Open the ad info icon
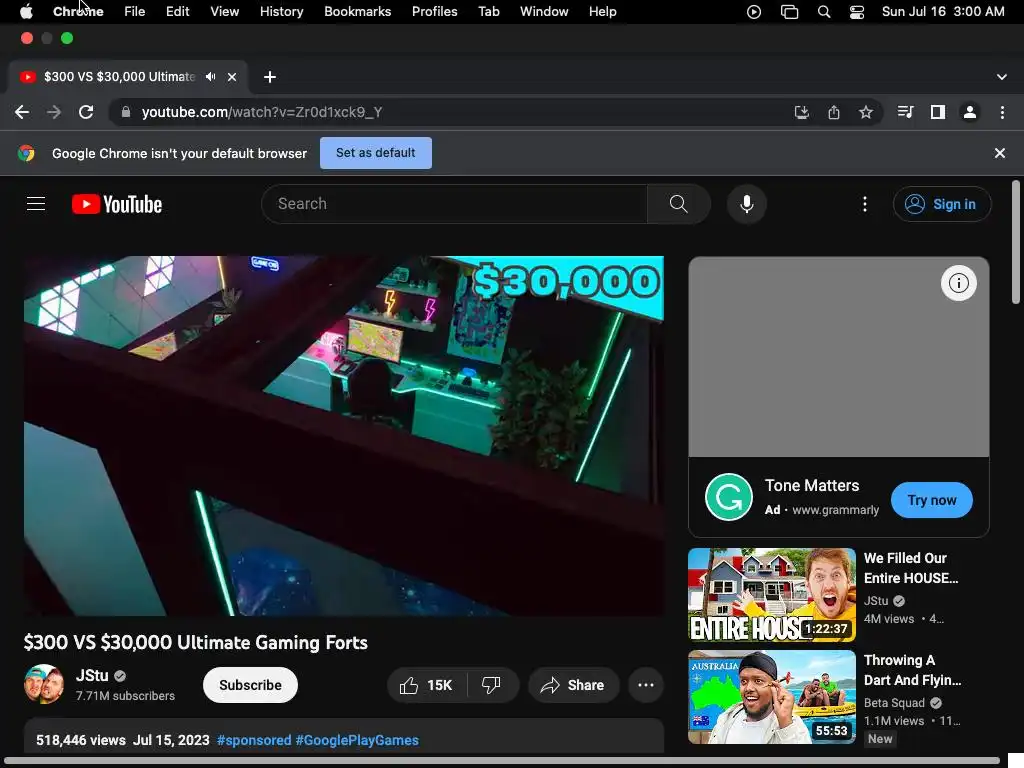This screenshot has width=1024, height=768. coord(958,283)
